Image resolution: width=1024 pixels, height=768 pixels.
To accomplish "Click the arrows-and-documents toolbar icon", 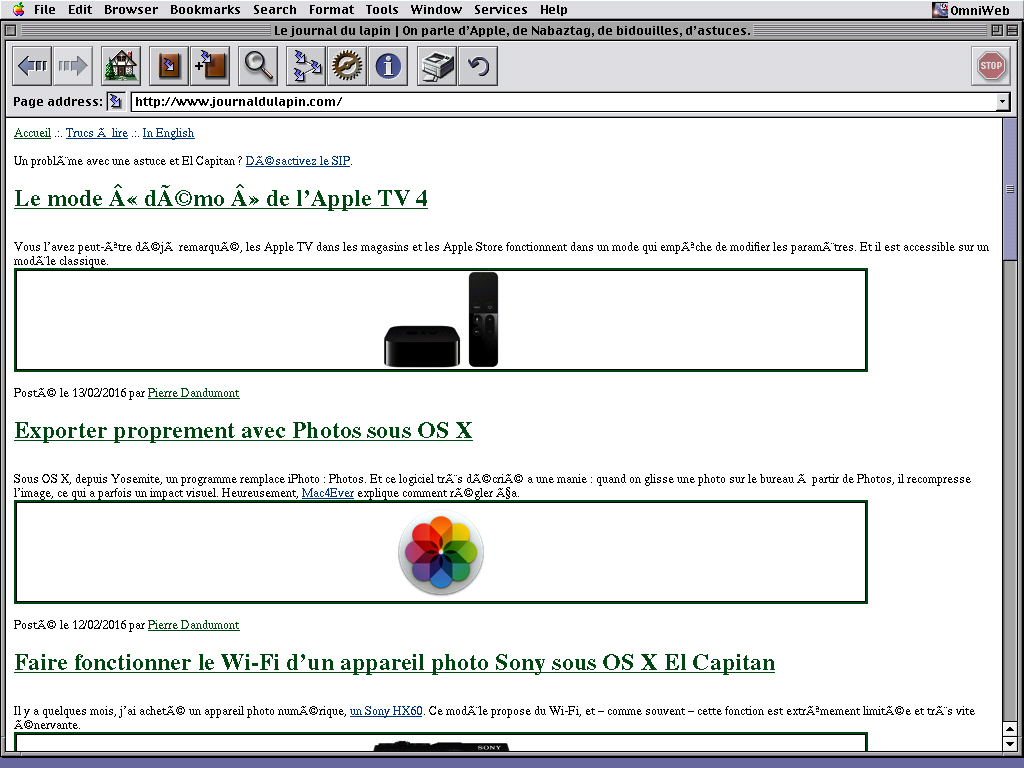I will pos(306,66).
